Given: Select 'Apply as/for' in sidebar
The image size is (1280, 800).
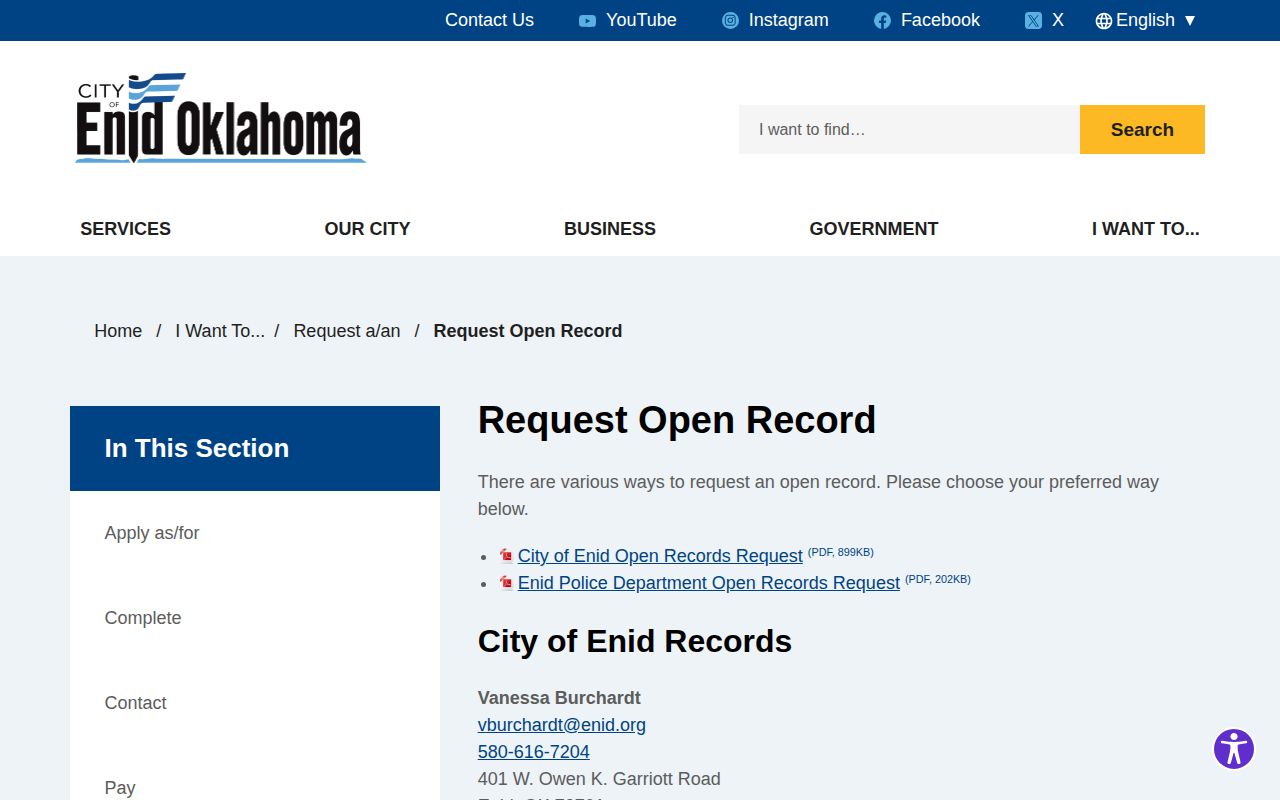Looking at the screenshot, I should pos(255,533).
